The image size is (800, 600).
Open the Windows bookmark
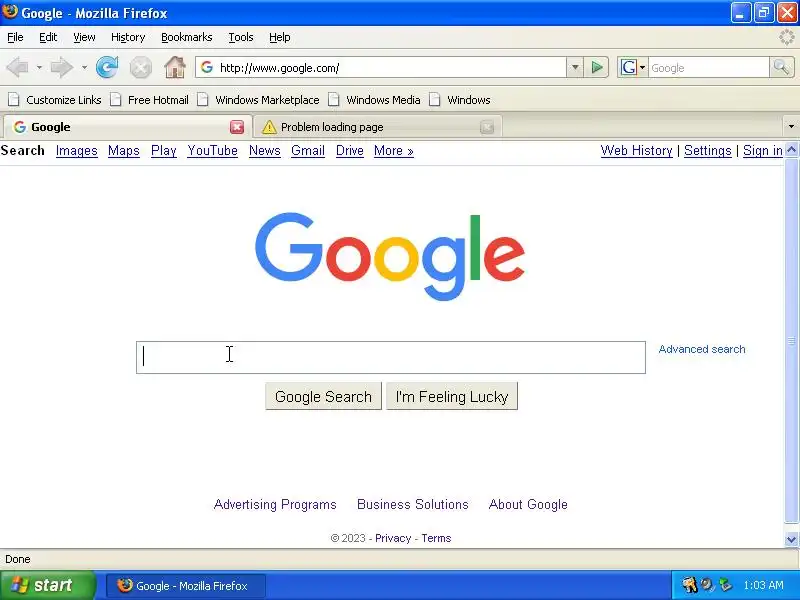point(460,100)
